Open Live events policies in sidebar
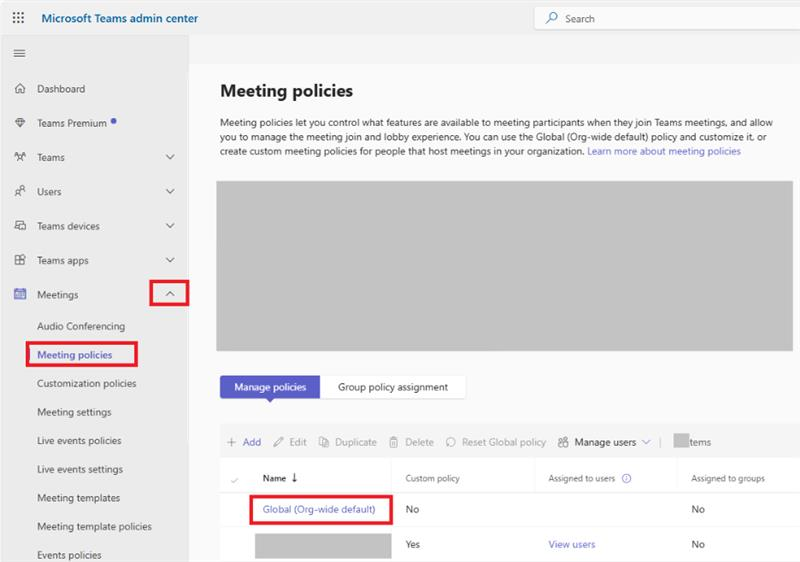This screenshot has height=562, width=800. pyautogui.click(x=79, y=441)
